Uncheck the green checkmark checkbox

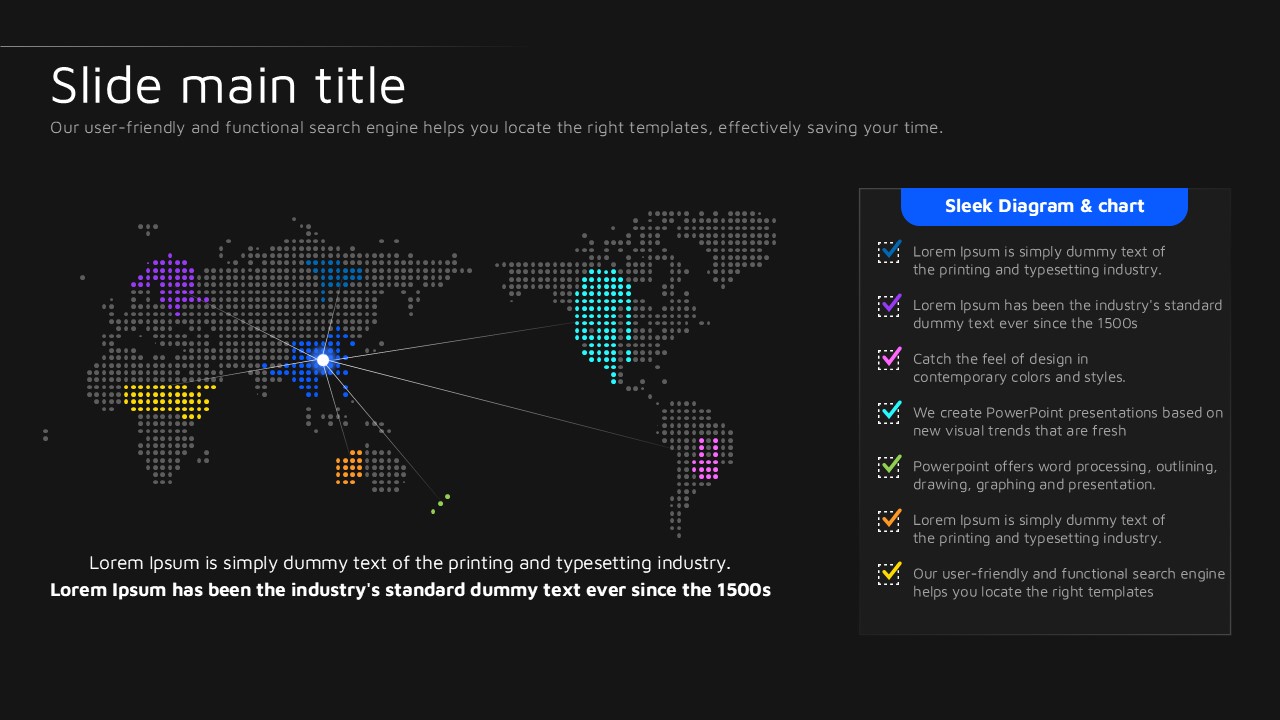889,466
